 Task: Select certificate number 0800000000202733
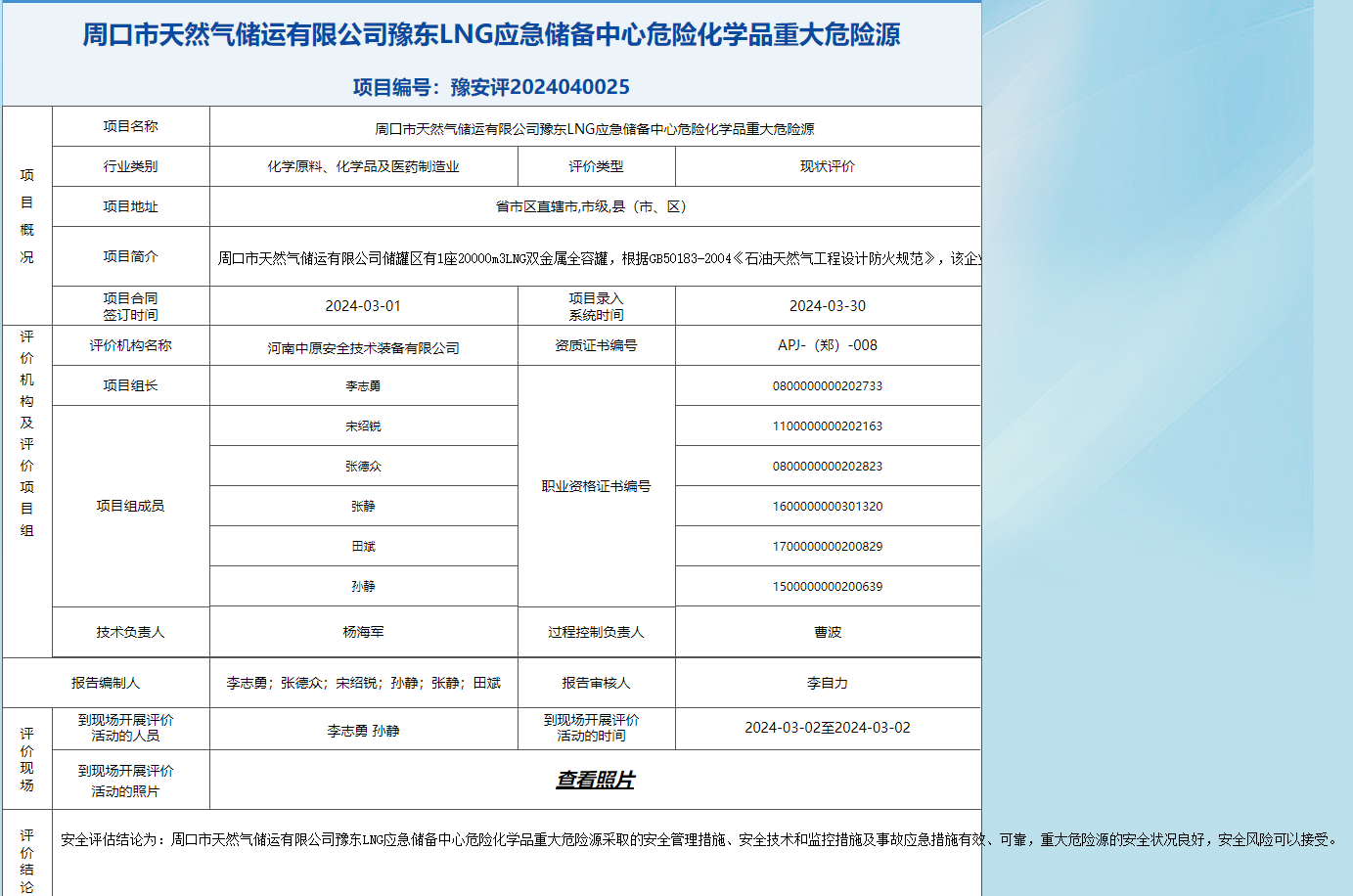coord(828,385)
